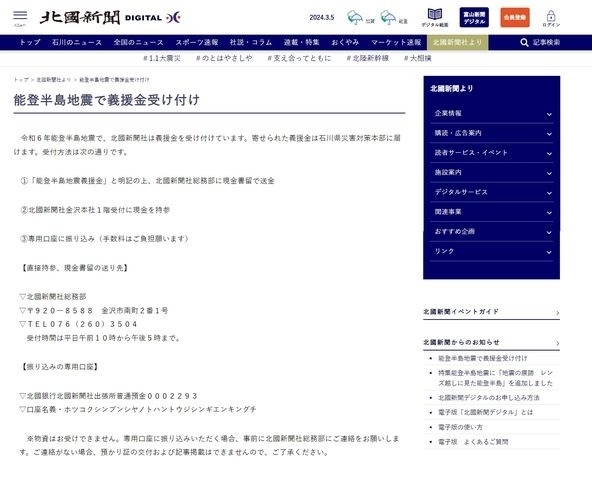Expand the 企業情報 sidebar section

(x=492, y=113)
